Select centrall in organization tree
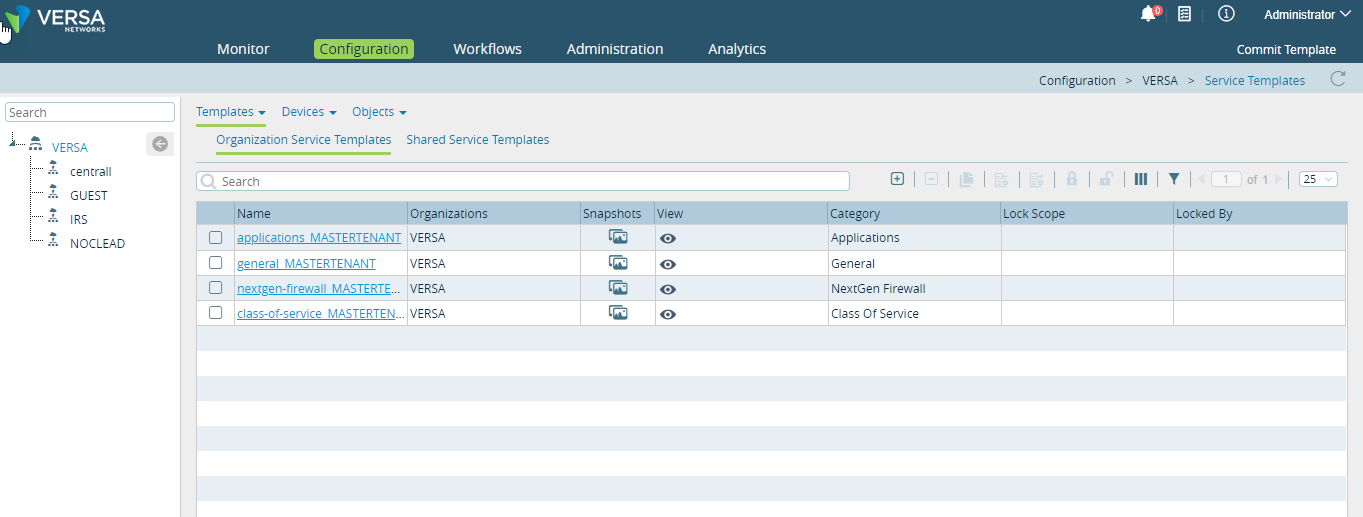Viewport: 1363px width, 517px height. coord(91,171)
